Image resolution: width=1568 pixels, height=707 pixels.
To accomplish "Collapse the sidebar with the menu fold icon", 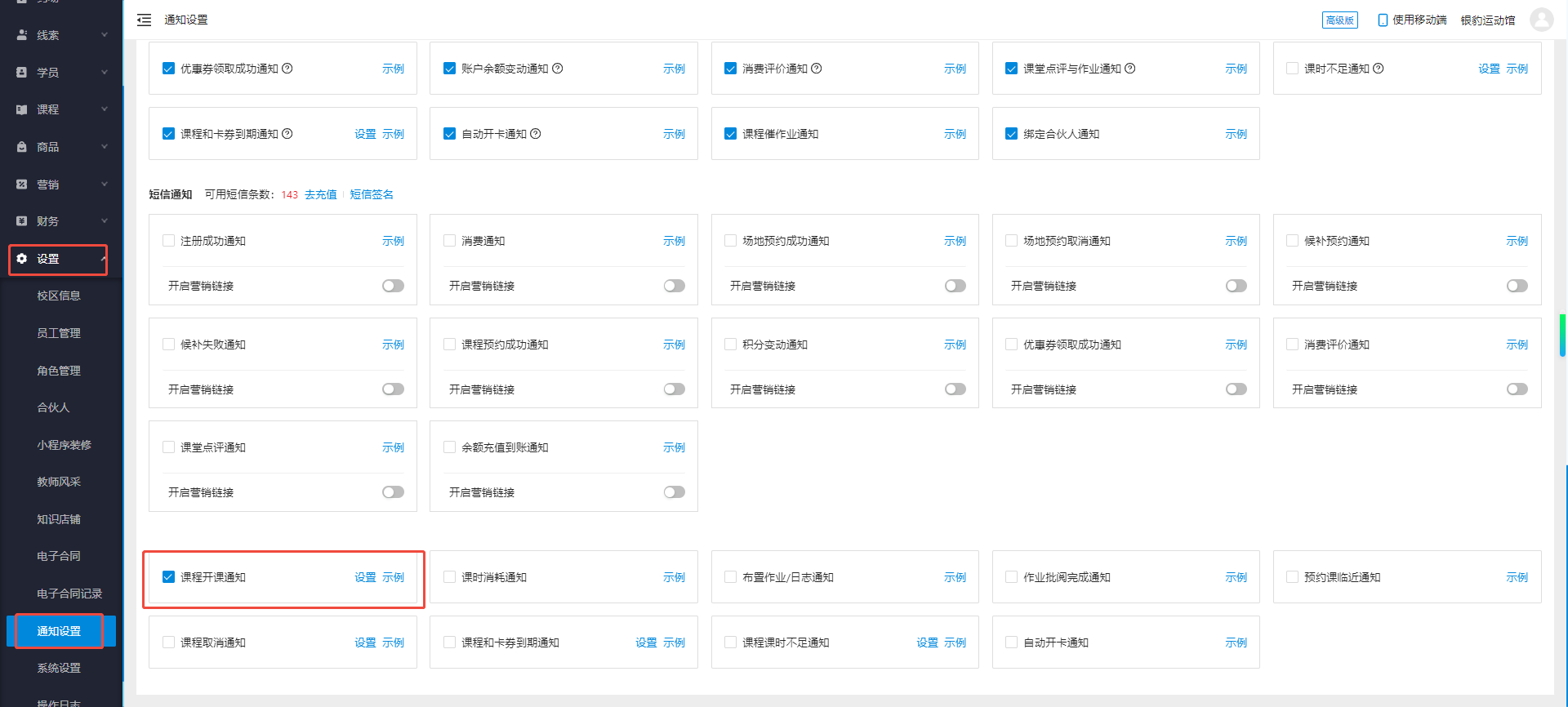I will pos(144,20).
